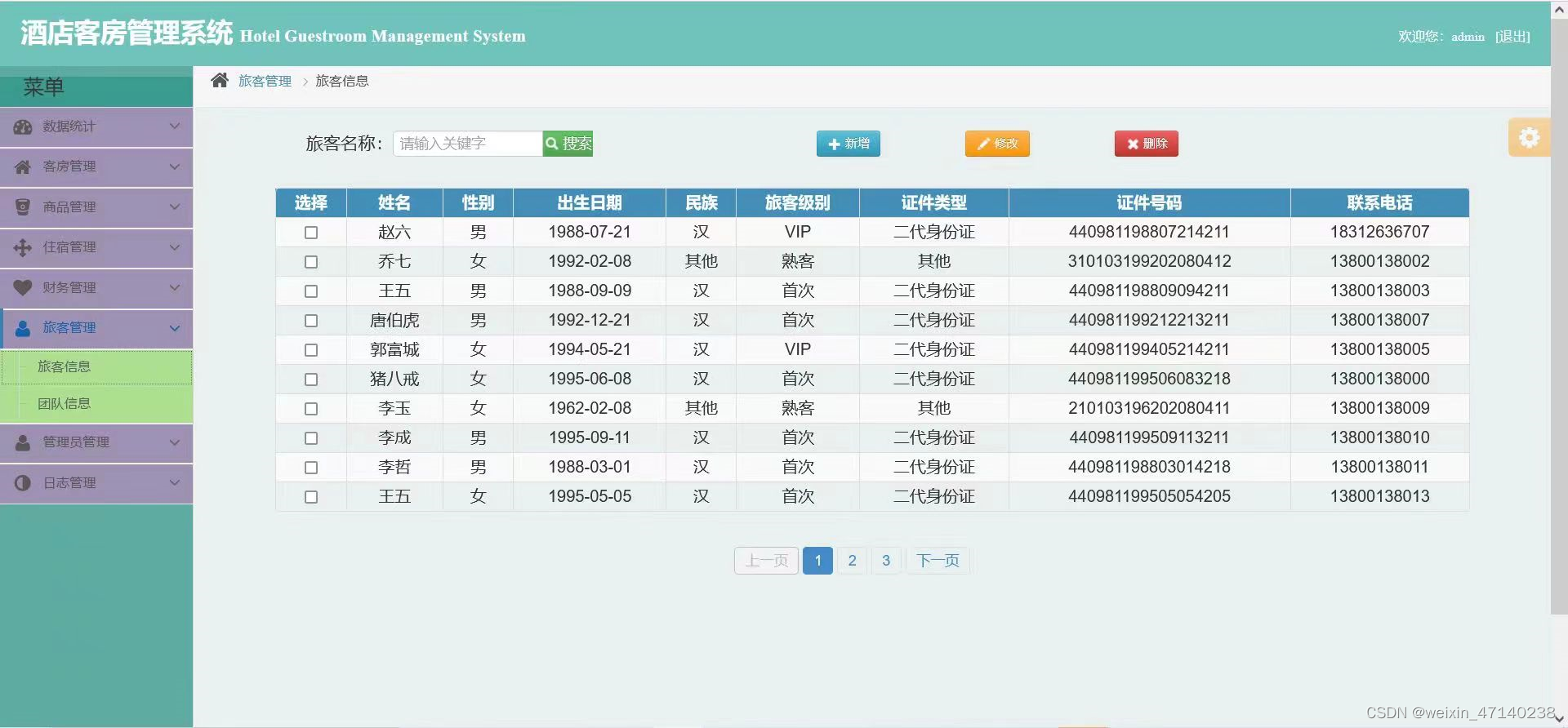The height and width of the screenshot is (728, 1568).
Task: Go to pagination page 3
Action: (x=886, y=561)
